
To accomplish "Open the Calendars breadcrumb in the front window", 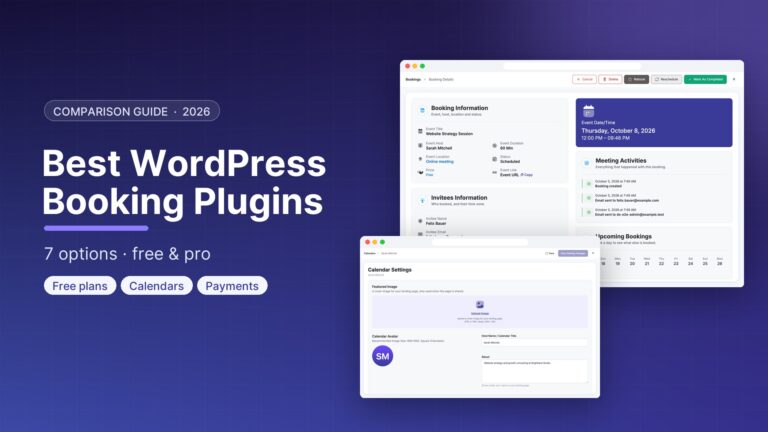I will point(370,253).
